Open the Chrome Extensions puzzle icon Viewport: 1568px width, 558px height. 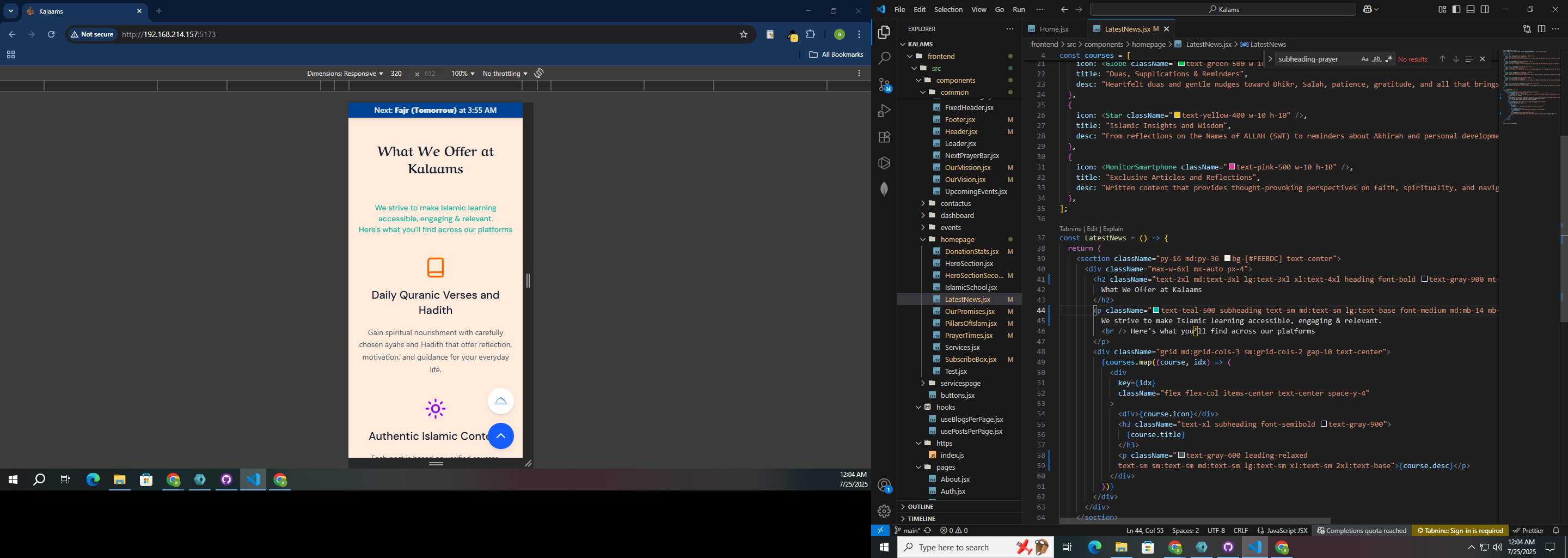(811, 35)
